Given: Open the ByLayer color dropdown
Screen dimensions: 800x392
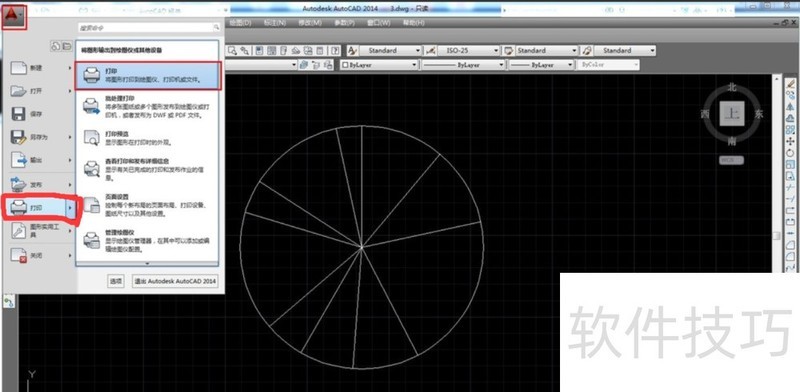Looking at the screenshot, I should point(379,65).
